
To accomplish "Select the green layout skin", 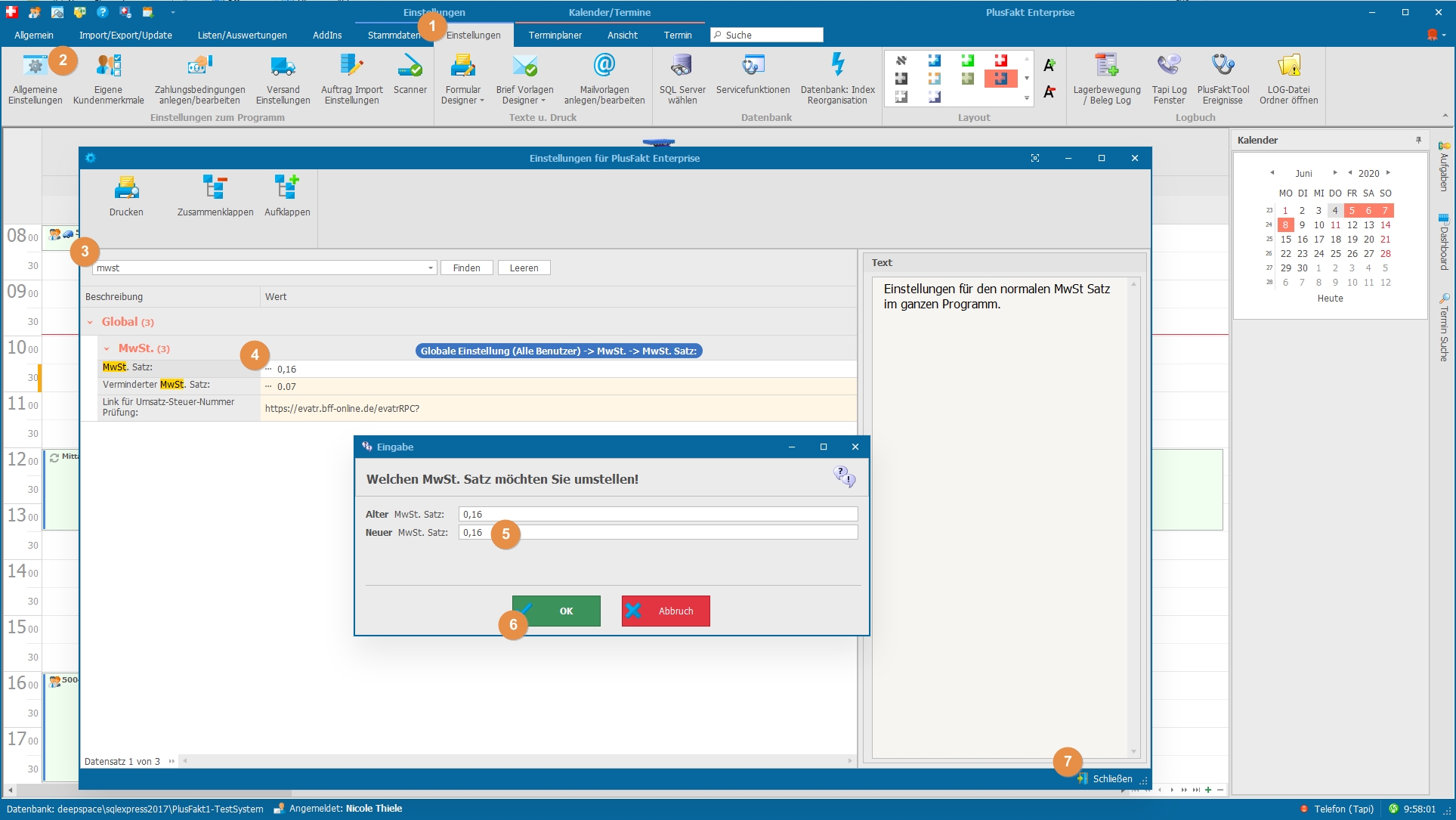I will (x=967, y=60).
